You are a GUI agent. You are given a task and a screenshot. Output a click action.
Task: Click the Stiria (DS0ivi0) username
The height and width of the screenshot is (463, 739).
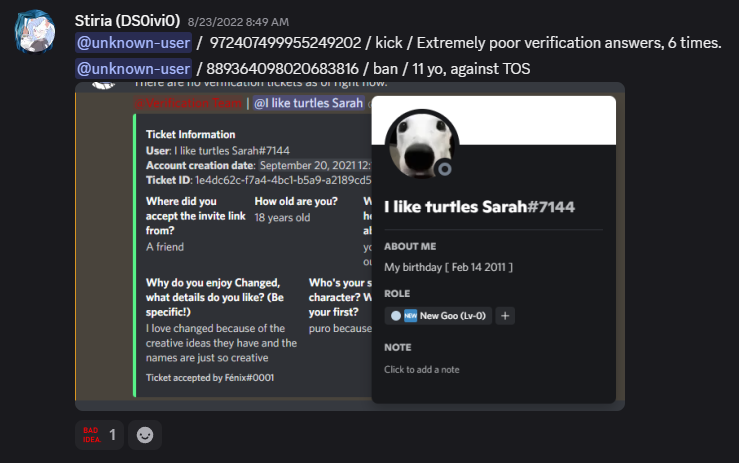[x=127, y=21]
